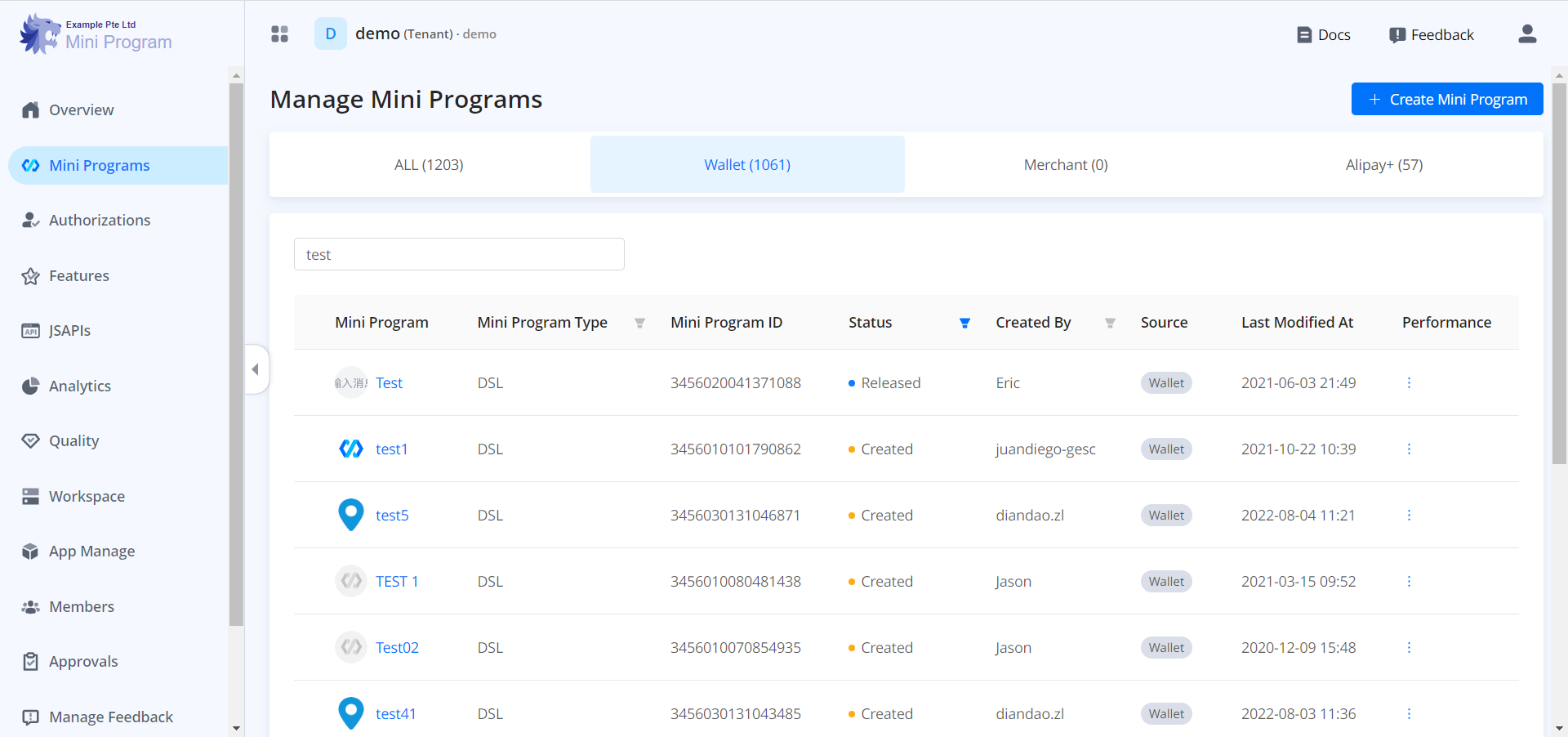The width and height of the screenshot is (1568, 737).
Task: Open the Created By column filter
Action: (x=1110, y=324)
